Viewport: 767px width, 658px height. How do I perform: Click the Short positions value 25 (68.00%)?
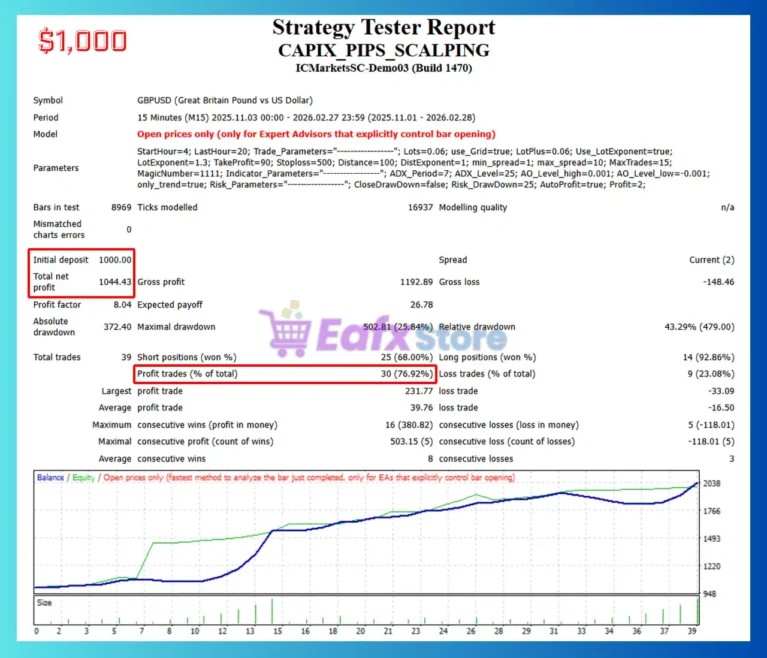[407, 357]
